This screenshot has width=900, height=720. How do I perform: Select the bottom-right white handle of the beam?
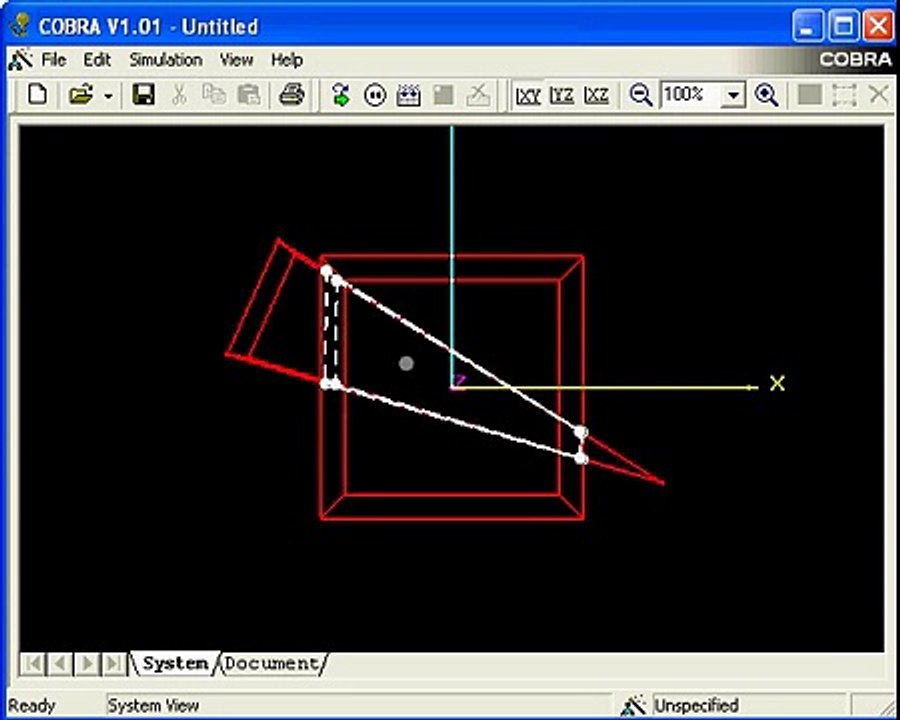coord(581,458)
